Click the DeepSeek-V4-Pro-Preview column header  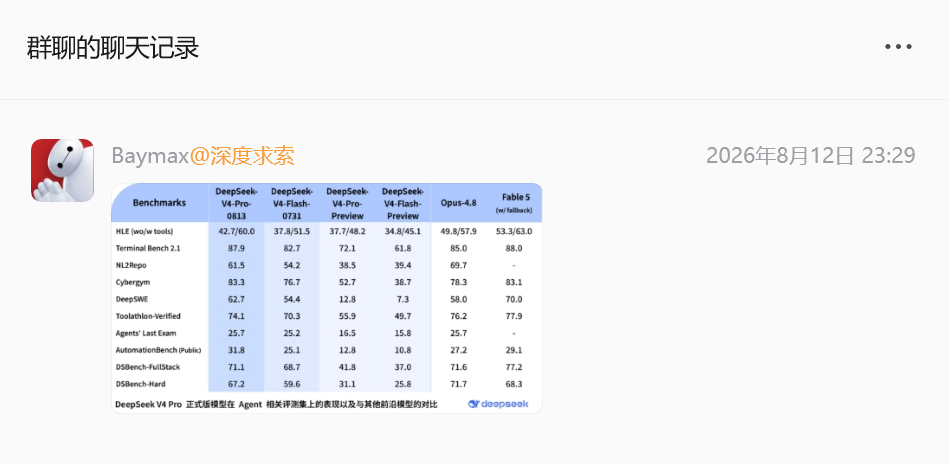point(347,203)
